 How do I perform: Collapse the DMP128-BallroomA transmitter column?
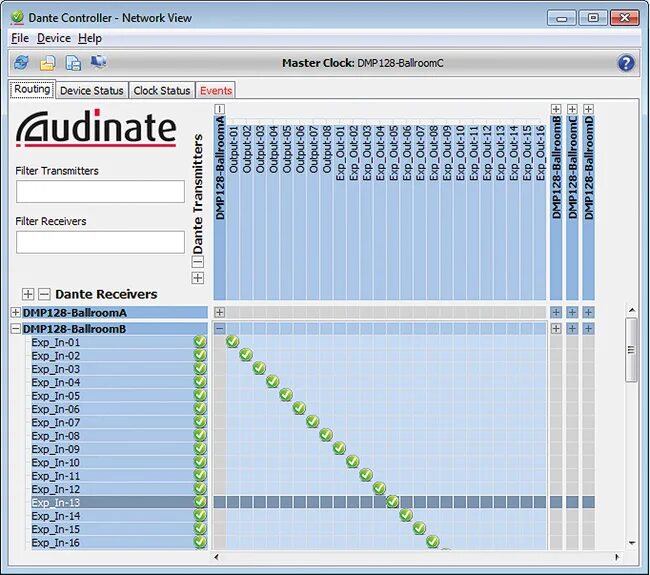220,109
